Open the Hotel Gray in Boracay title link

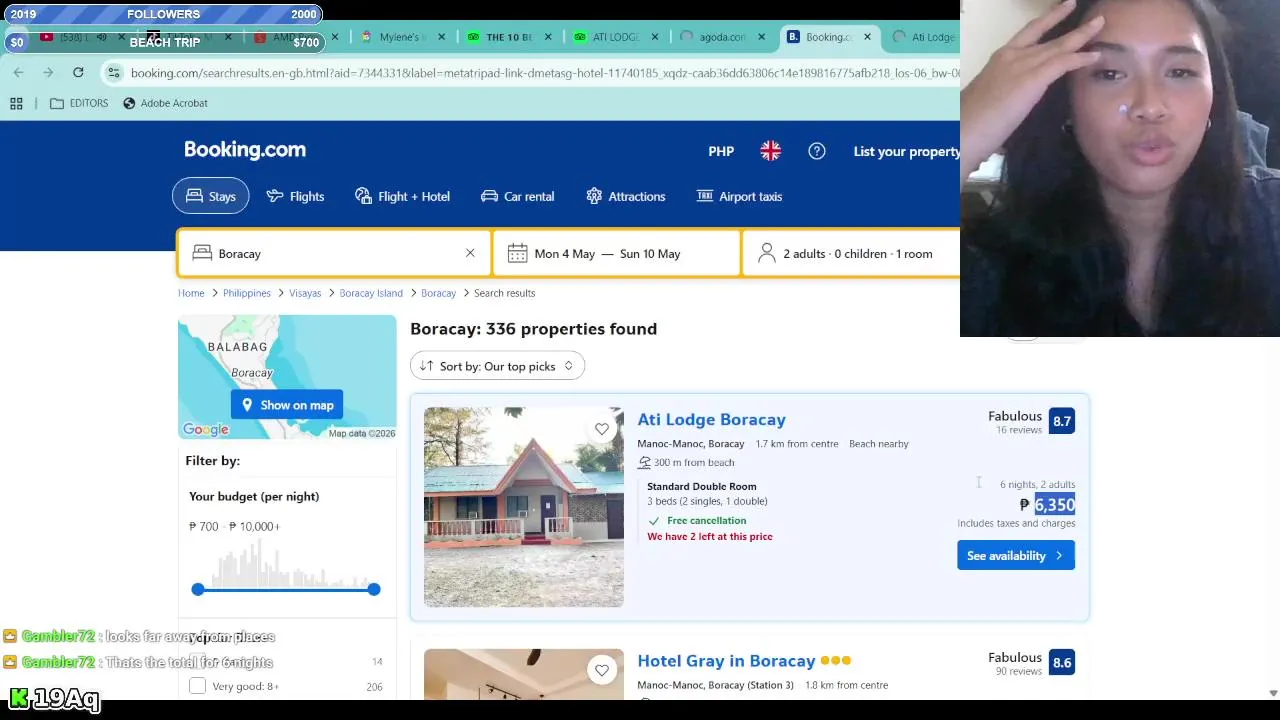(x=726, y=661)
